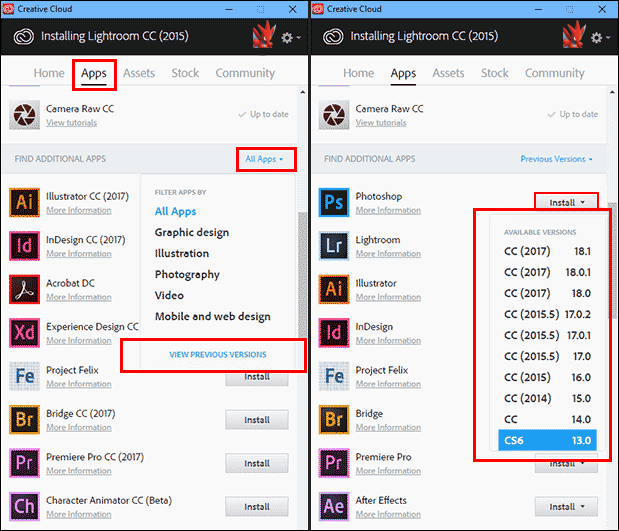Select Apps tab in right window
The width and height of the screenshot is (619, 531).
tap(403, 73)
